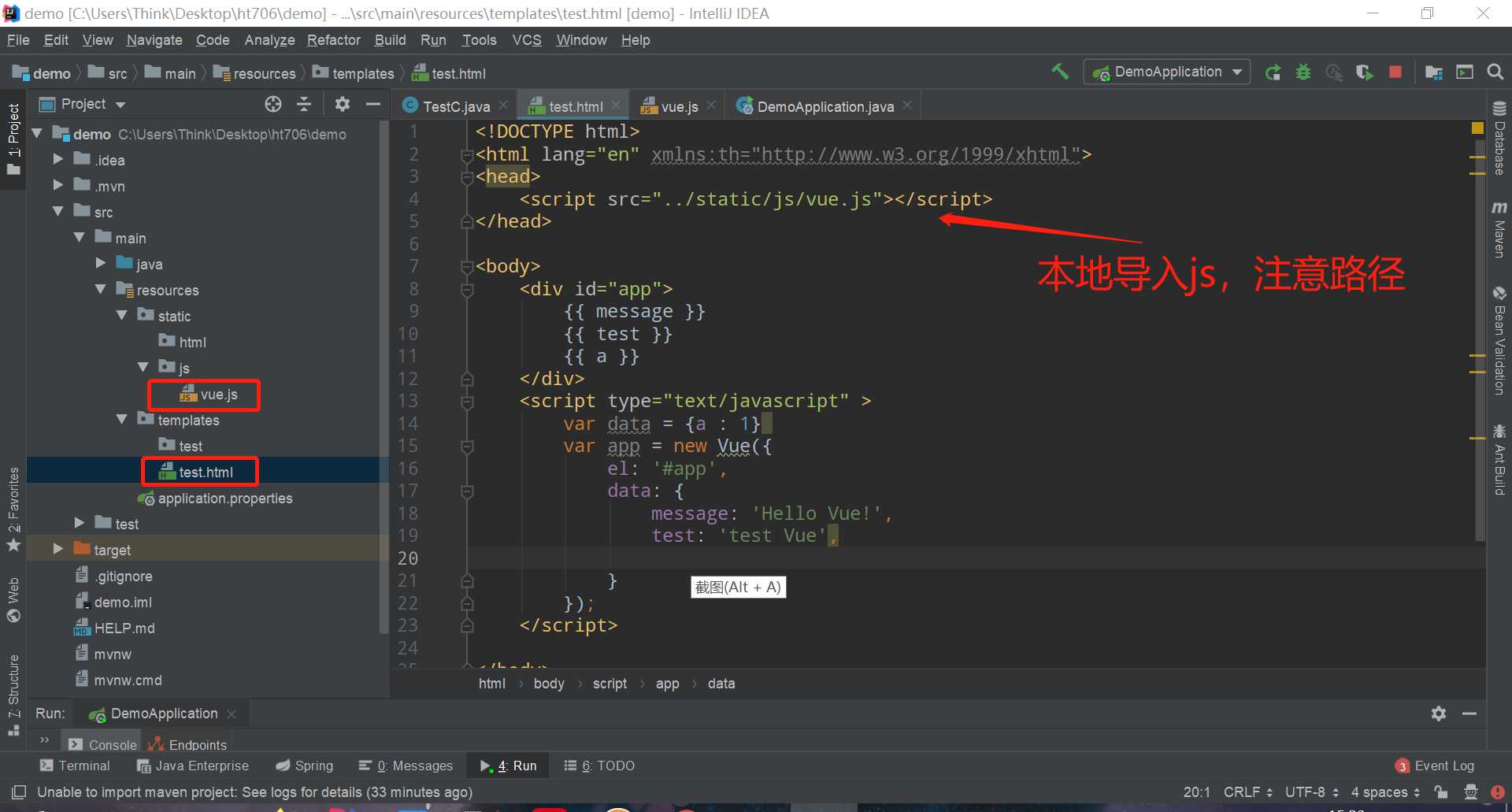Click the yellow inspection warning indicator
The height and width of the screenshot is (812, 1512).
[1477, 128]
